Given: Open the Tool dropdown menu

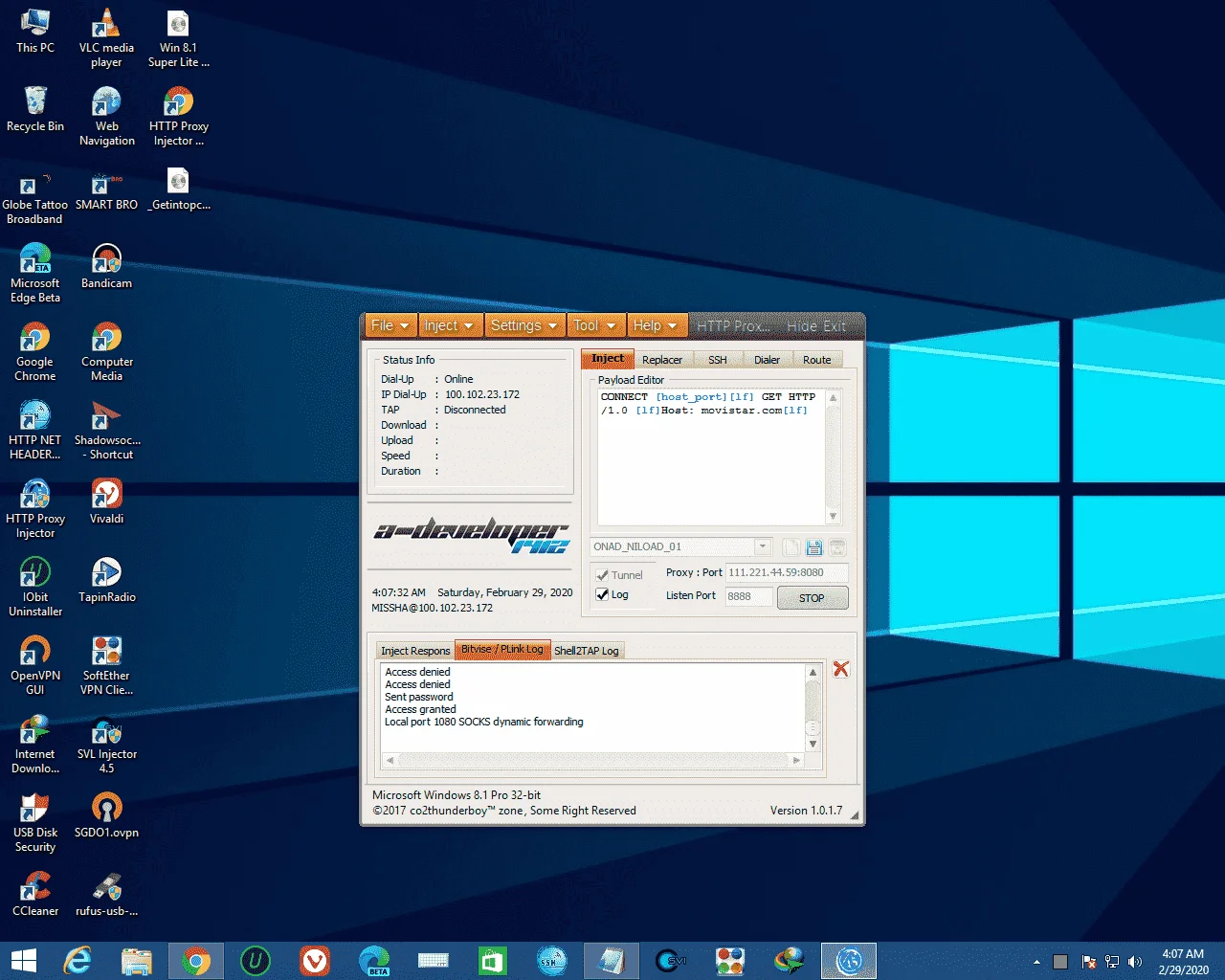Looking at the screenshot, I should (594, 325).
